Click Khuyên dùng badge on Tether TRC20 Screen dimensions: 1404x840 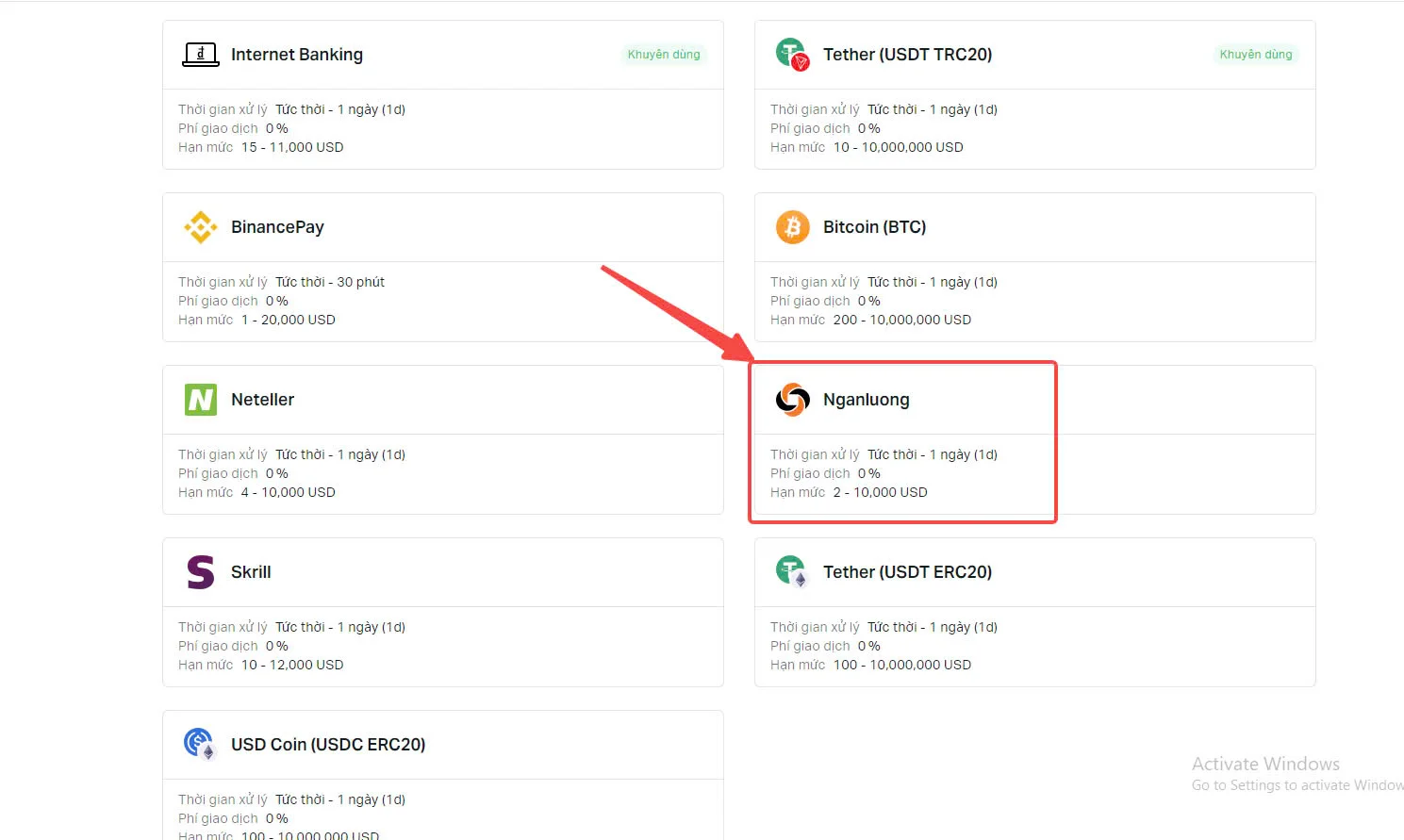coord(1256,55)
